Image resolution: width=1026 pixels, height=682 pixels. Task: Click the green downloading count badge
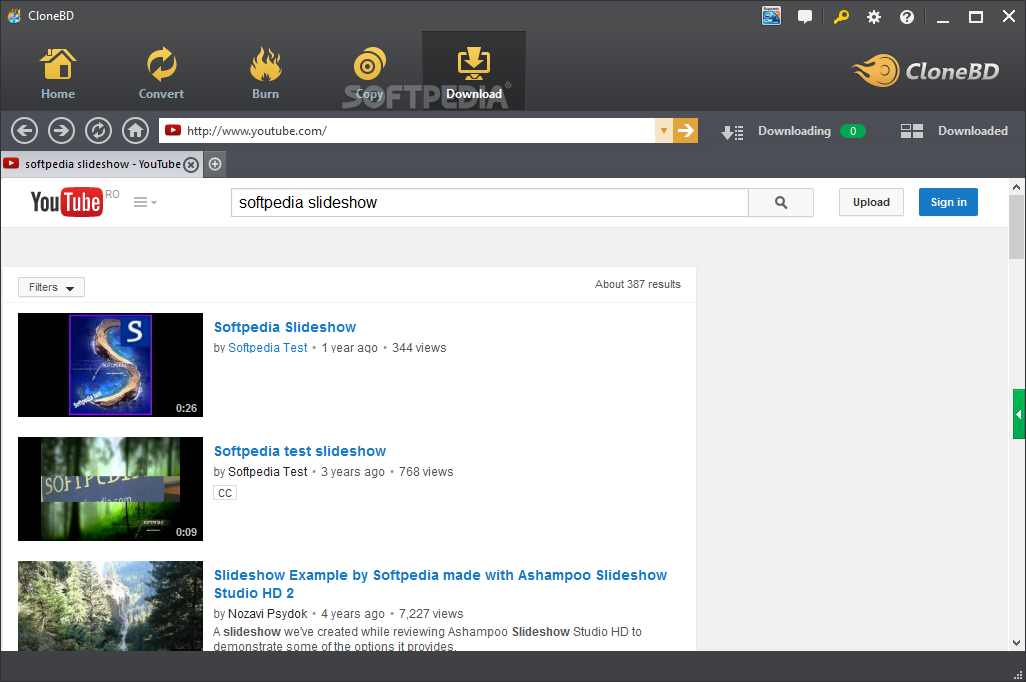[853, 131]
